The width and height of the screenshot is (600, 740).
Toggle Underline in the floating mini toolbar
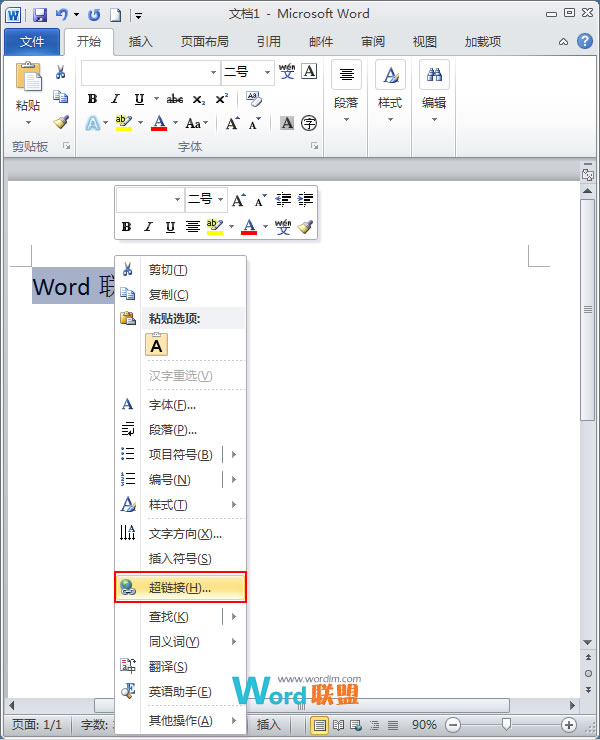pyautogui.click(x=169, y=227)
